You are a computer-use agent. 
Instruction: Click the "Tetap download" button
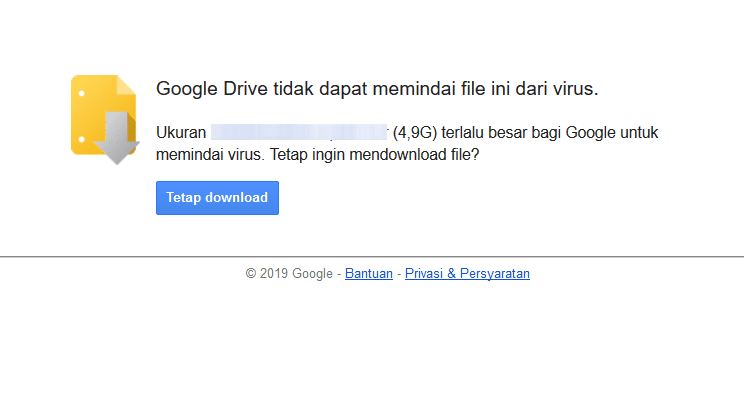coord(217,198)
